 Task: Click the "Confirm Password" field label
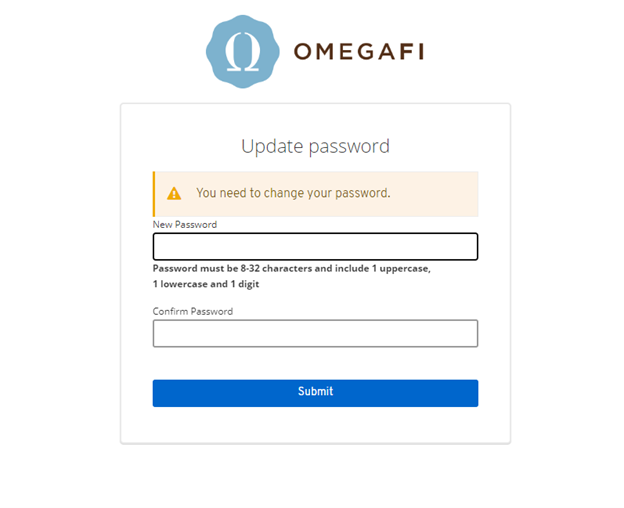click(x=193, y=312)
